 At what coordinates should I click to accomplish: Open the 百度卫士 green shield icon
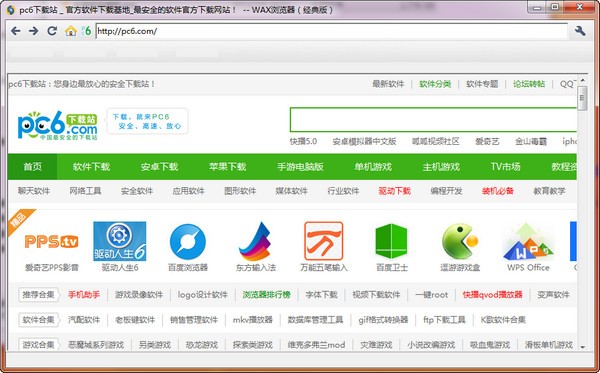pyautogui.click(x=391, y=241)
